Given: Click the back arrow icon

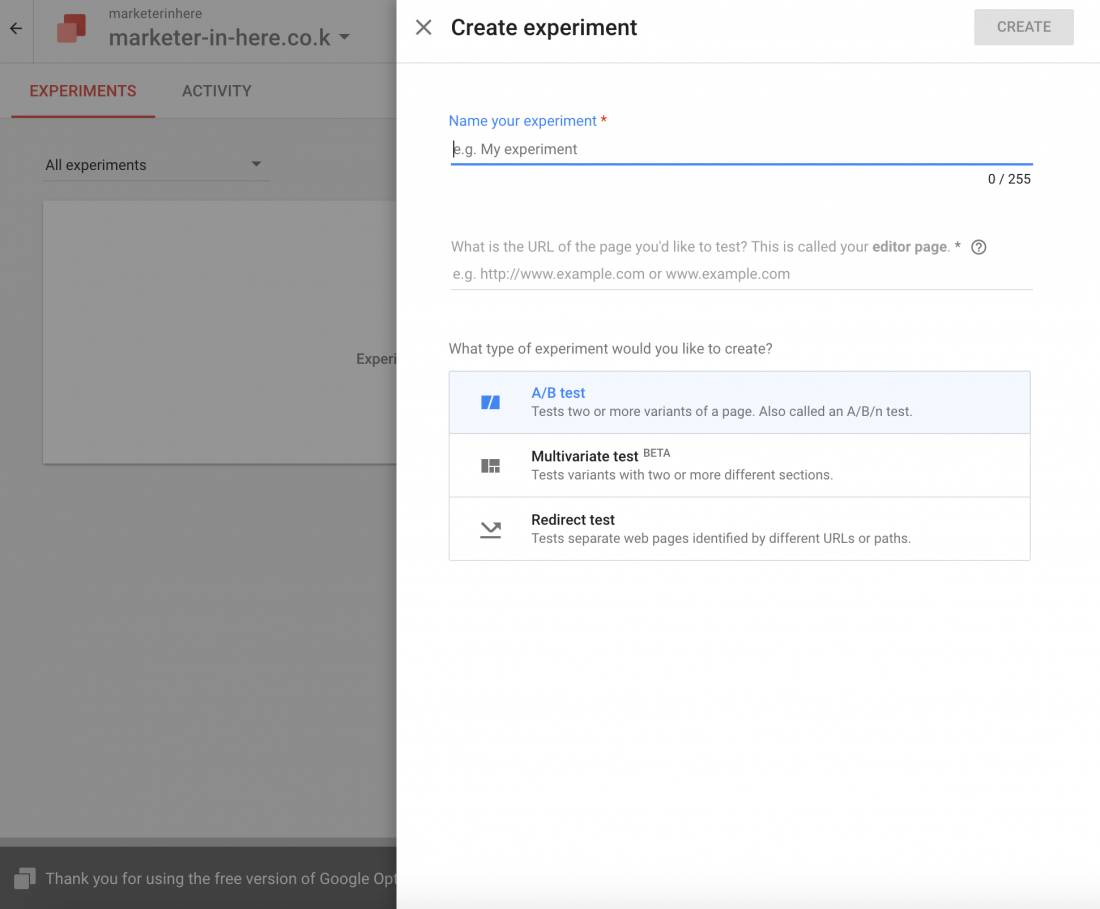Looking at the screenshot, I should click(x=16, y=29).
